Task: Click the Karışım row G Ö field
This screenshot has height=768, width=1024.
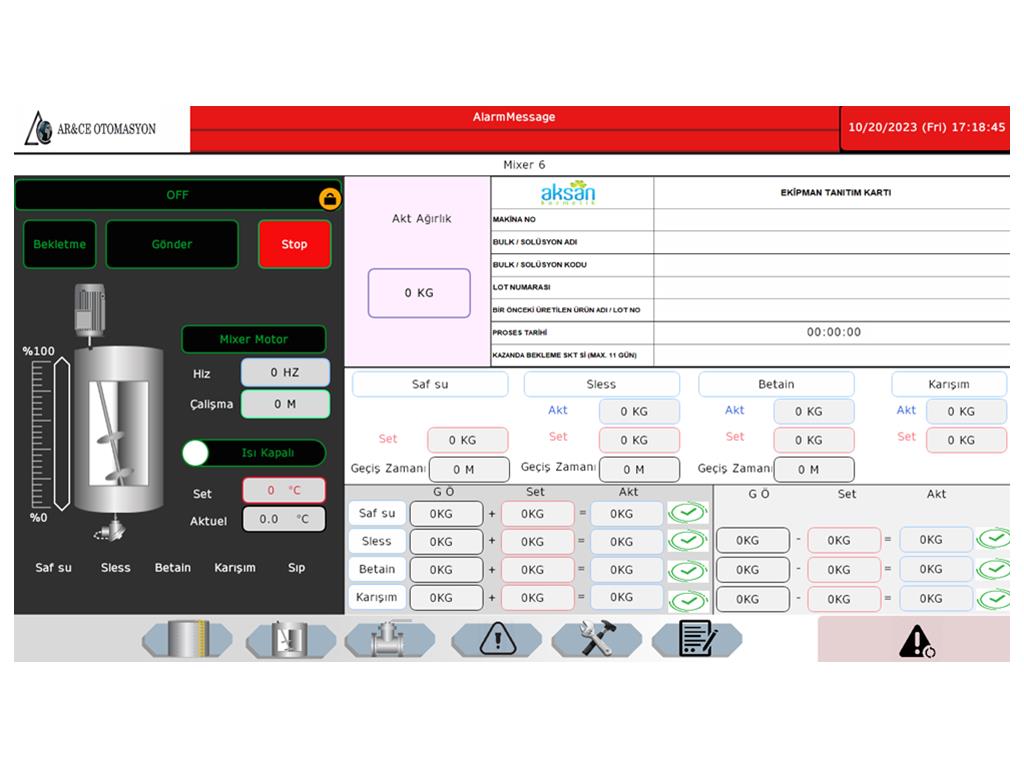Action: pyautogui.click(x=447, y=598)
